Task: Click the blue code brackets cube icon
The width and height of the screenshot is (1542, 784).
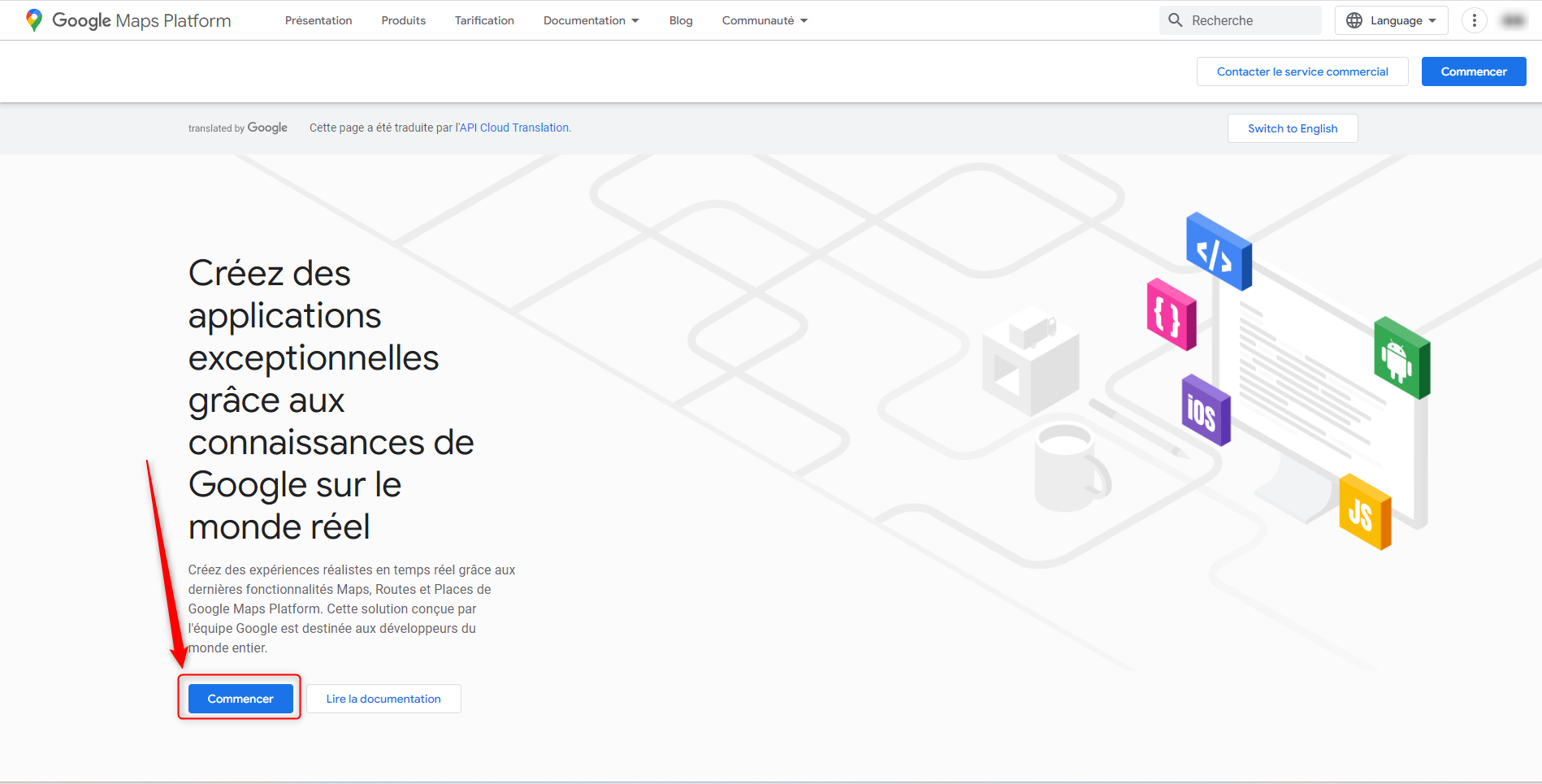Action: 1219,251
